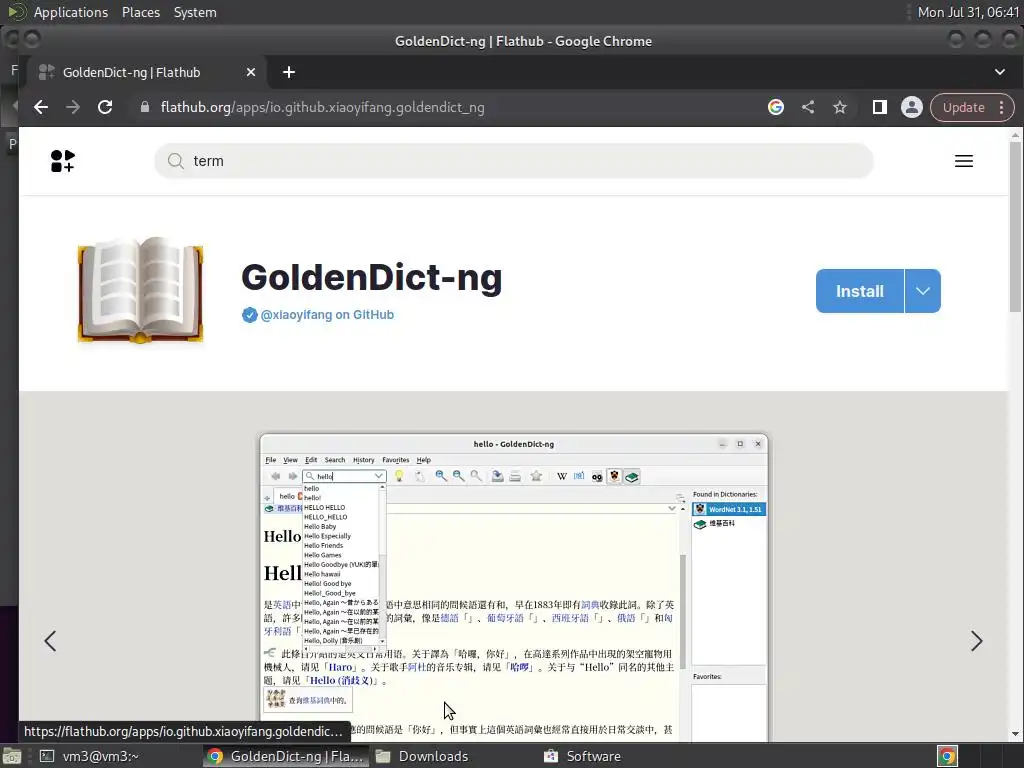The image size is (1024, 768).
Task: Open the System menu
Action: click(x=195, y=12)
